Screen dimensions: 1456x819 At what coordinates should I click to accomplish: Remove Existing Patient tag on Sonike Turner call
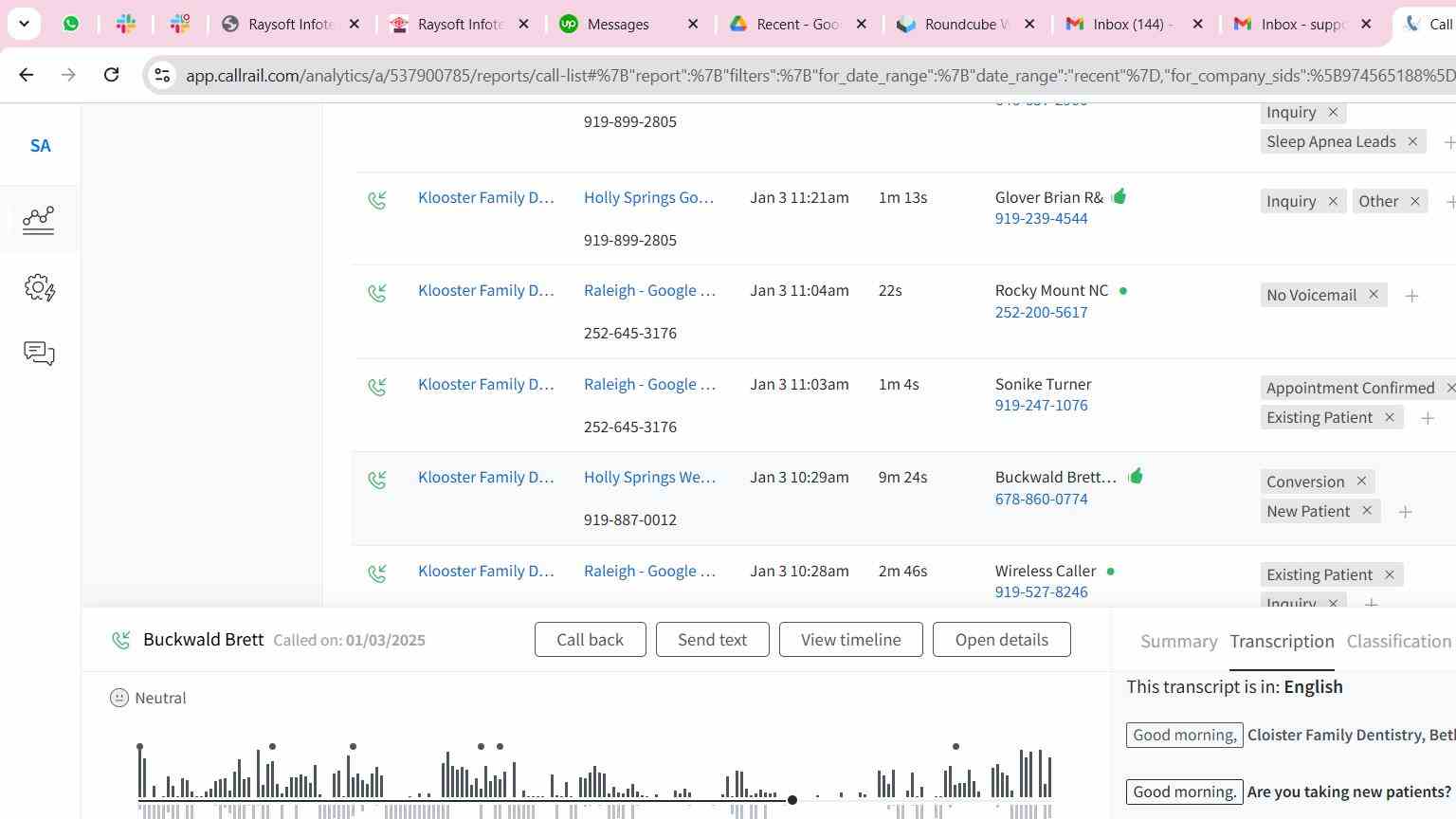[x=1390, y=417]
